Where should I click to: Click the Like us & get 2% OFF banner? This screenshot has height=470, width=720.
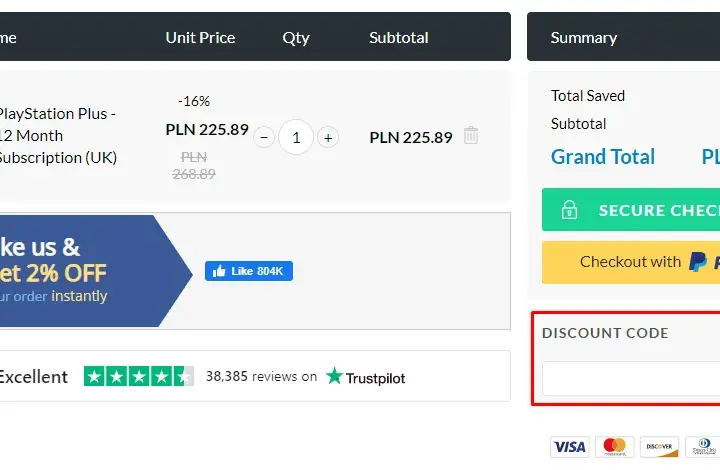pos(96,271)
